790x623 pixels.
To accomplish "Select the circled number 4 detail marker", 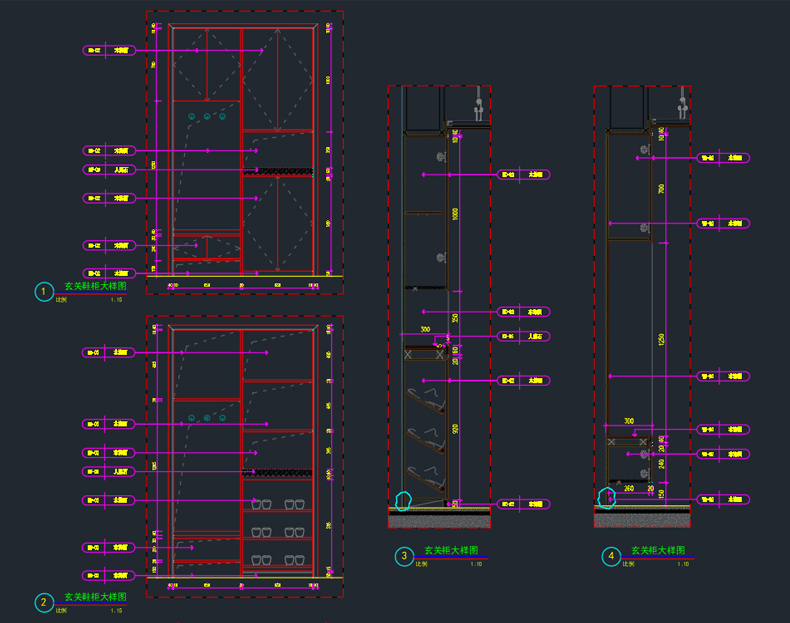I will pos(611,556).
